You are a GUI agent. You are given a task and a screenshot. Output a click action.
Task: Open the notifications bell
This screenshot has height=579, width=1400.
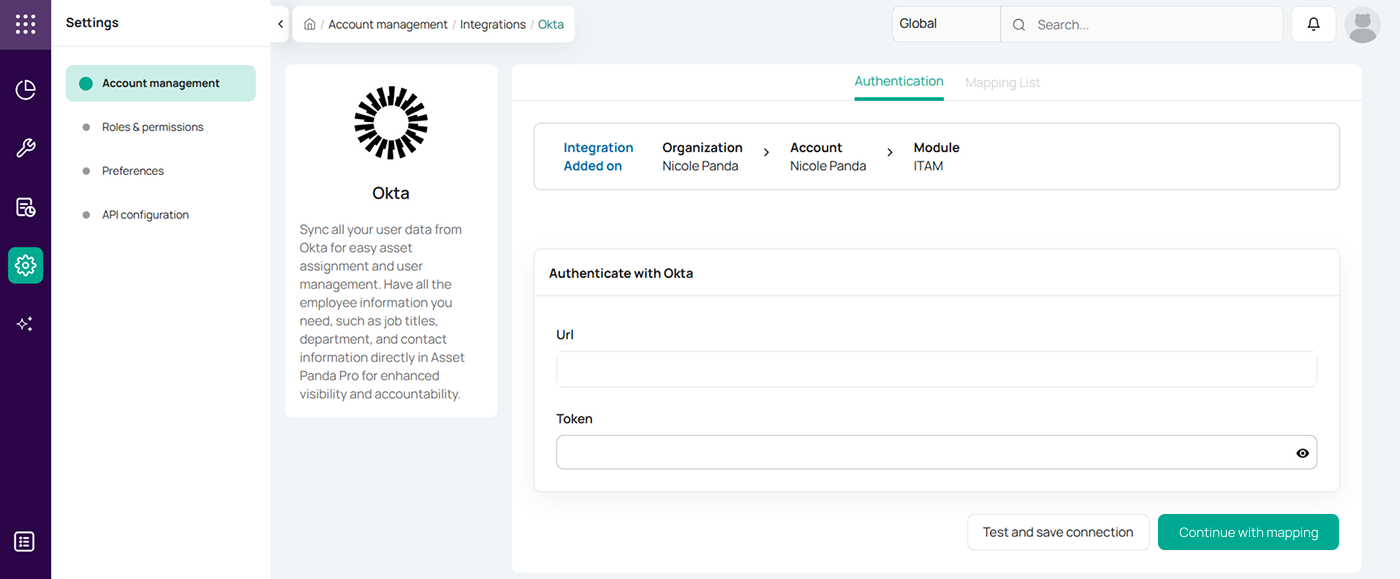tap(1313, 24)
